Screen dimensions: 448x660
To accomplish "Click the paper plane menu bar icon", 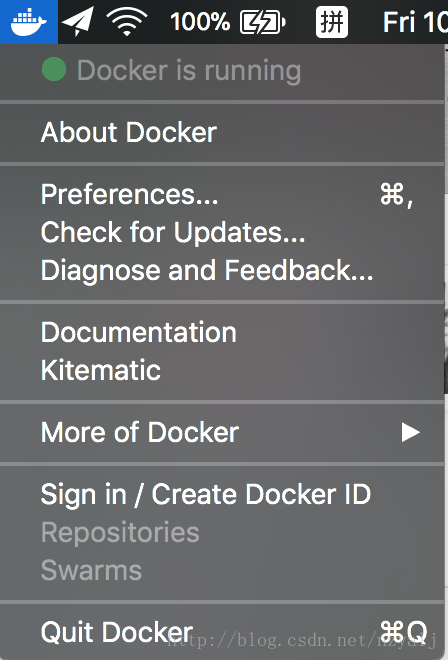I will 78,21.
